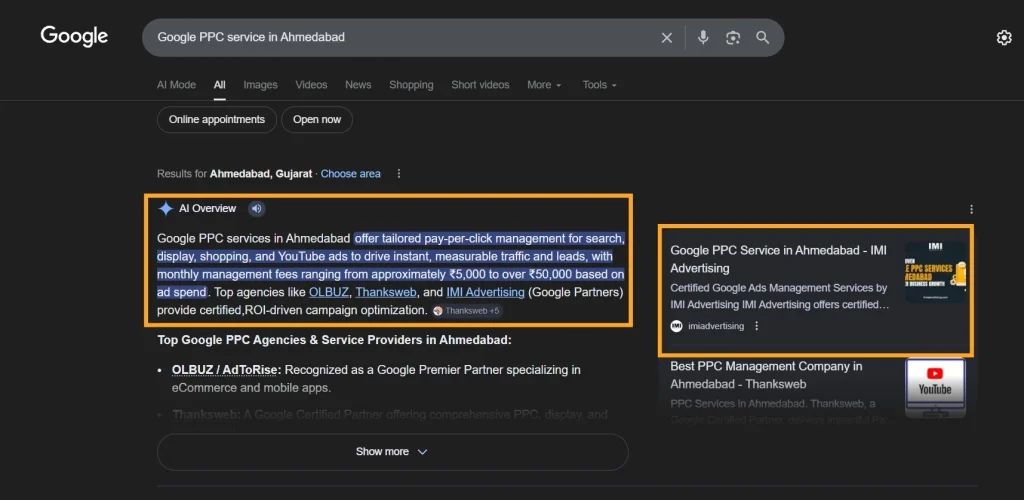Start voice search with microphone icon
Screen dimensions: 1024x500
pos(703,38)
